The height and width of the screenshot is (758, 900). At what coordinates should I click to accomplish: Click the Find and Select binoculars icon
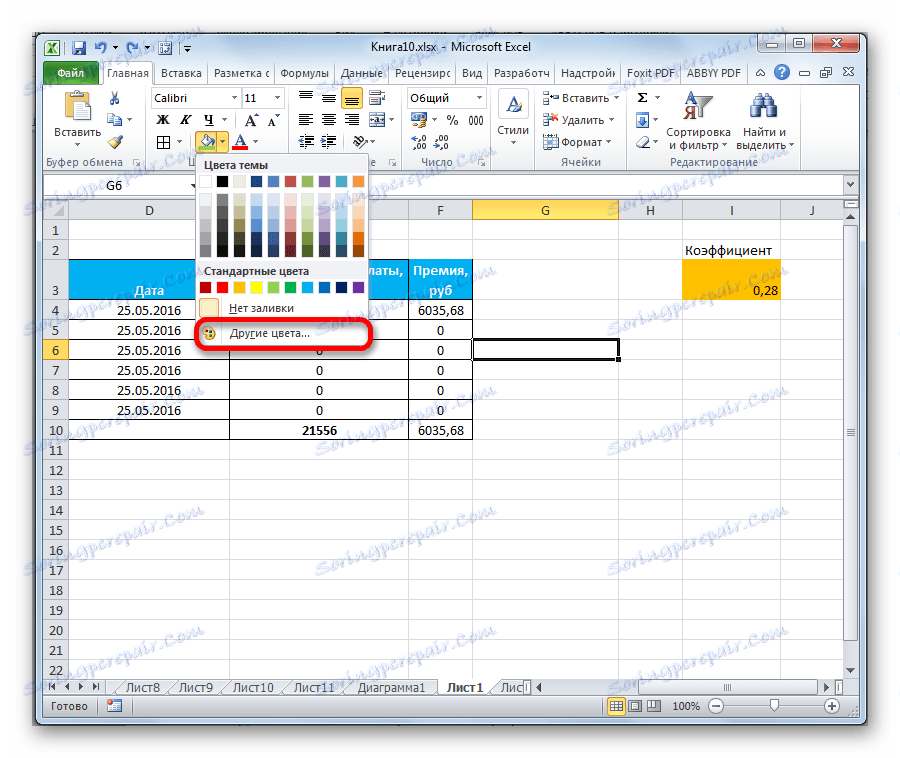tap(763, 106)
